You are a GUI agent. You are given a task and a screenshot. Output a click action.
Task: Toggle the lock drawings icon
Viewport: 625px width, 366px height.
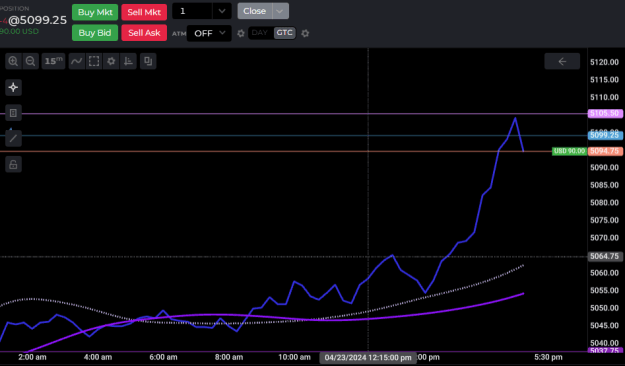coord(13,164)
